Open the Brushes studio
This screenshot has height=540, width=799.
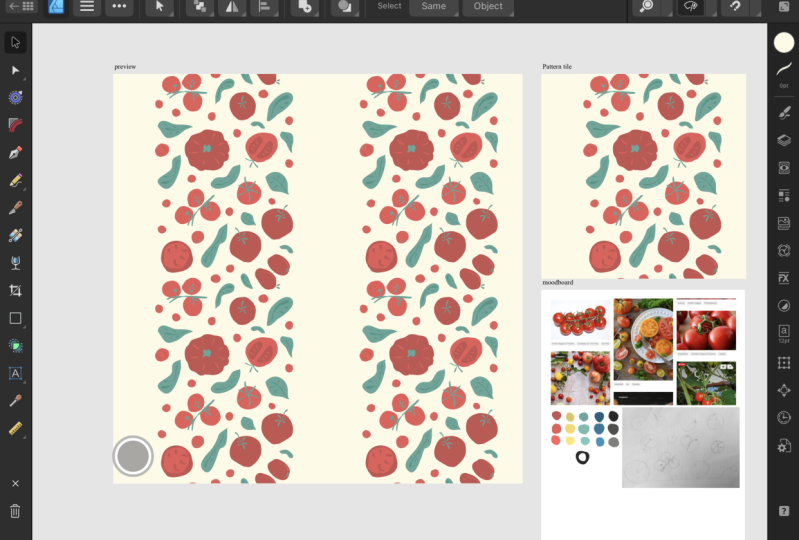(784, 112)
